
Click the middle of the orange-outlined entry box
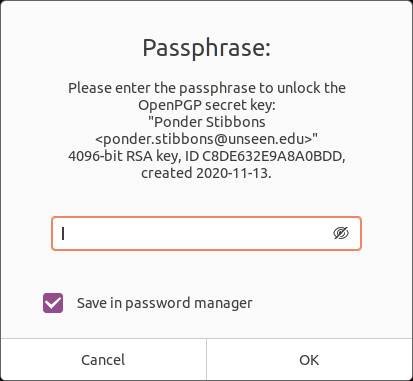tap(206, 233)
